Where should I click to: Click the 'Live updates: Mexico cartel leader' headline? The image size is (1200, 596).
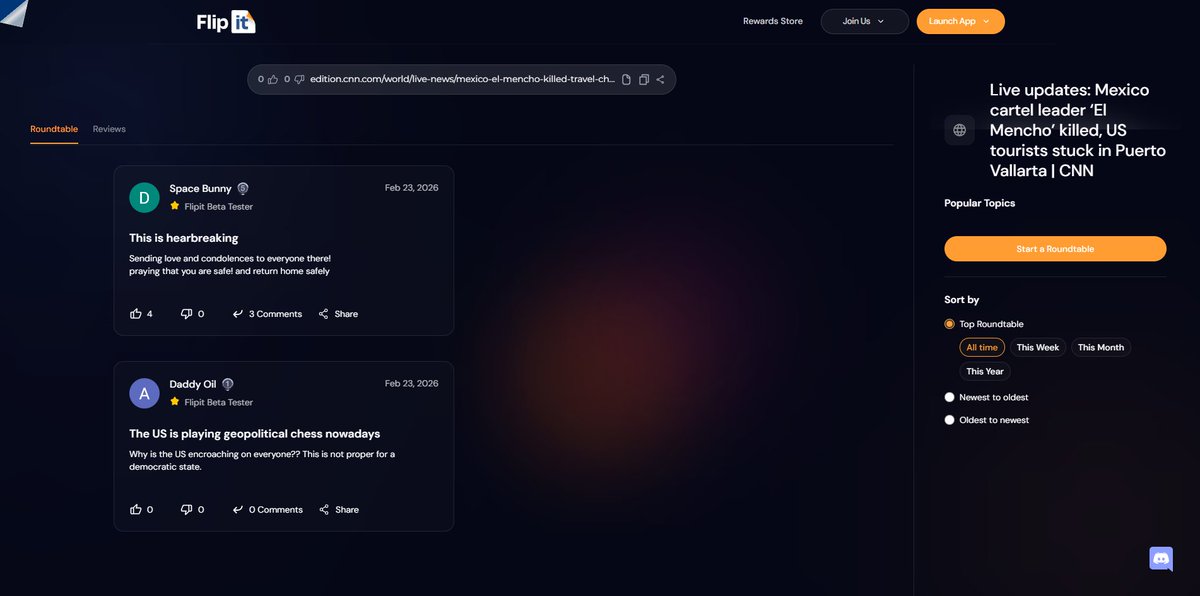(x=1078, y=130)
